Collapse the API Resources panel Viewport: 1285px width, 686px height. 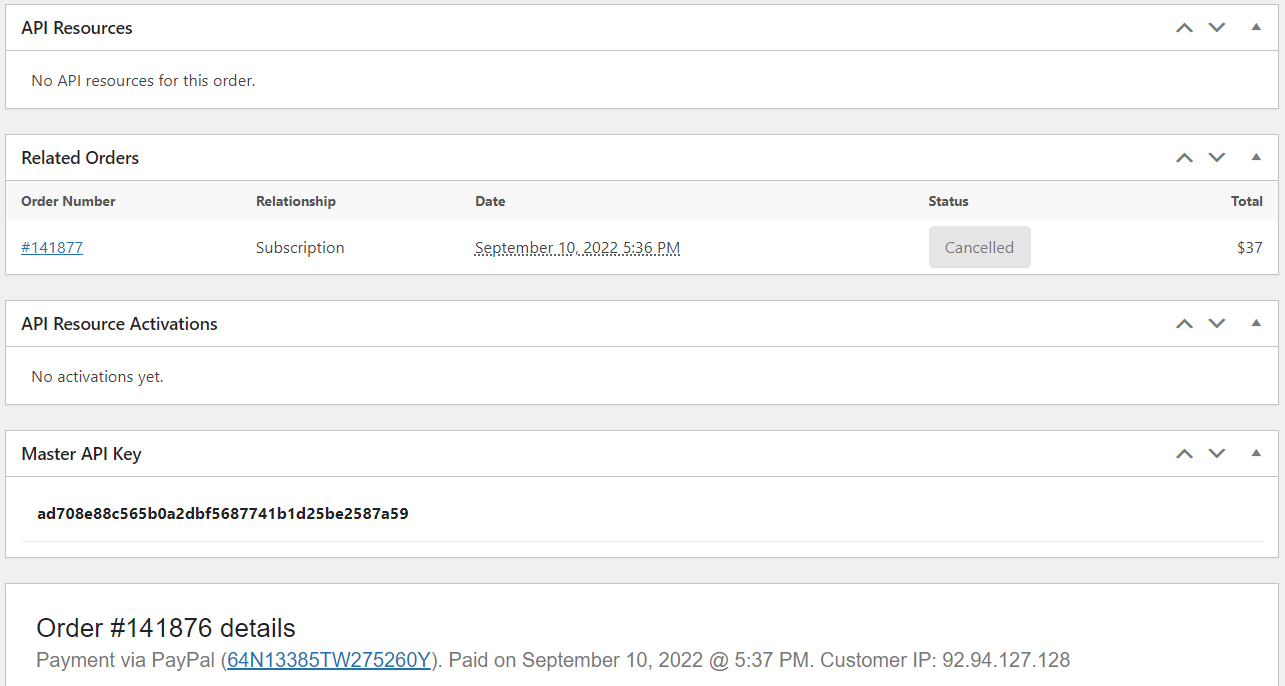pyautogui.click(x=1256, y=28)
